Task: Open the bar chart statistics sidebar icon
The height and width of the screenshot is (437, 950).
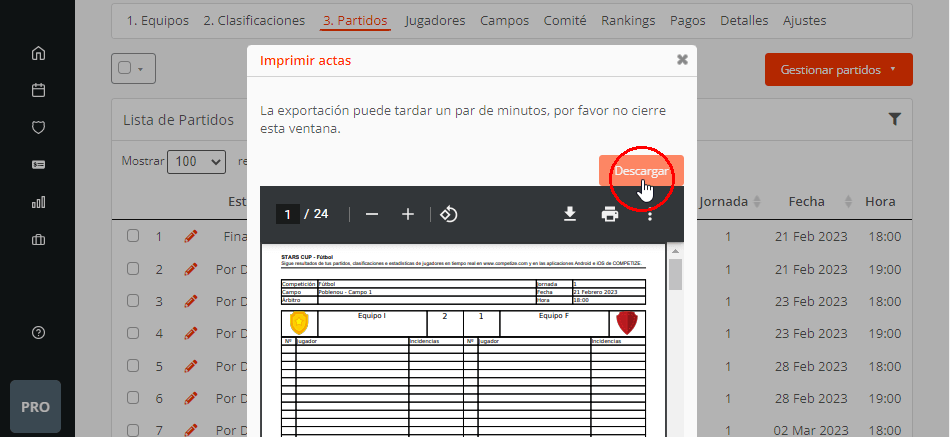Action: pyautogui.click(x=38, y=202)
